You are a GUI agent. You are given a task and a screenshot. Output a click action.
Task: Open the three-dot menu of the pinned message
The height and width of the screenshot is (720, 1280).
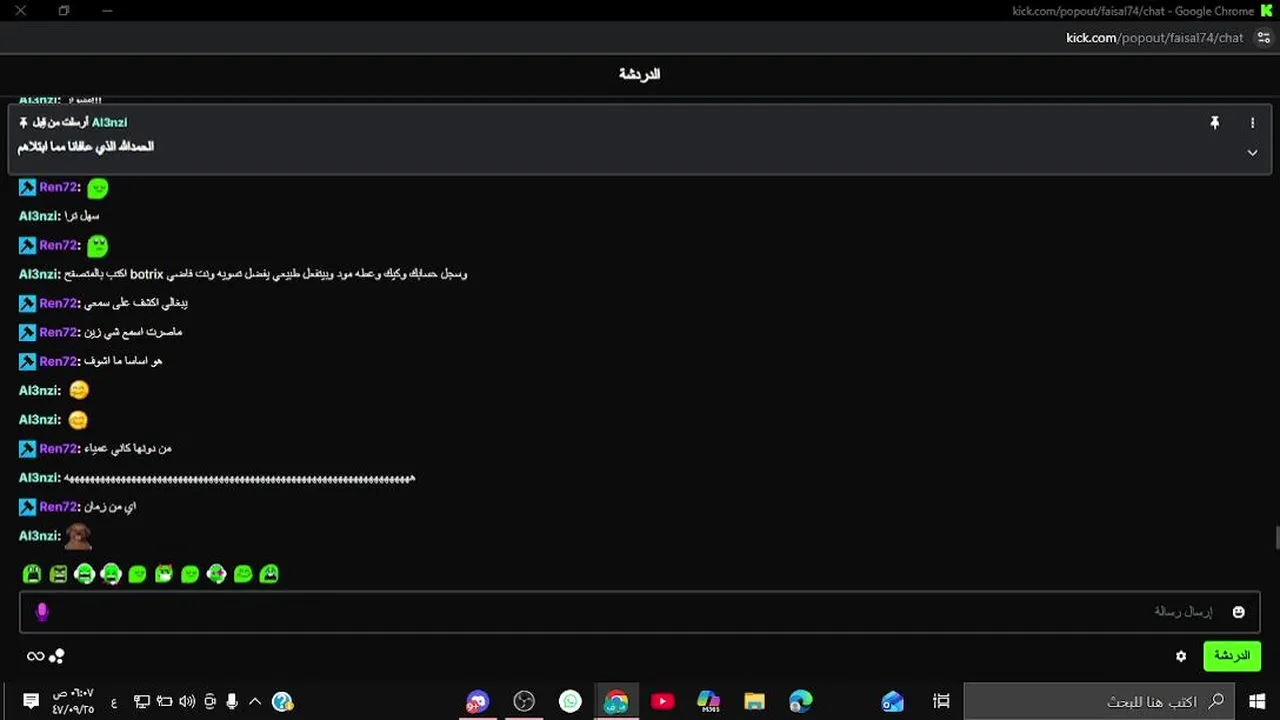click(x=1252, y=123)
